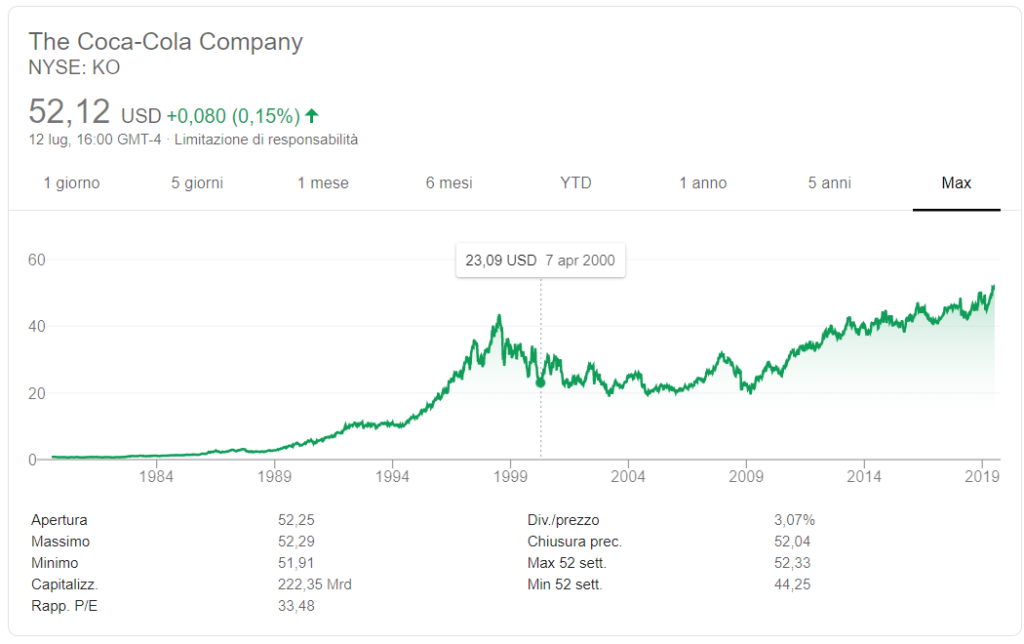Screen dimensions: 1024x644
Task: Open the 1 mese range tab
Action: click(323, 183)
